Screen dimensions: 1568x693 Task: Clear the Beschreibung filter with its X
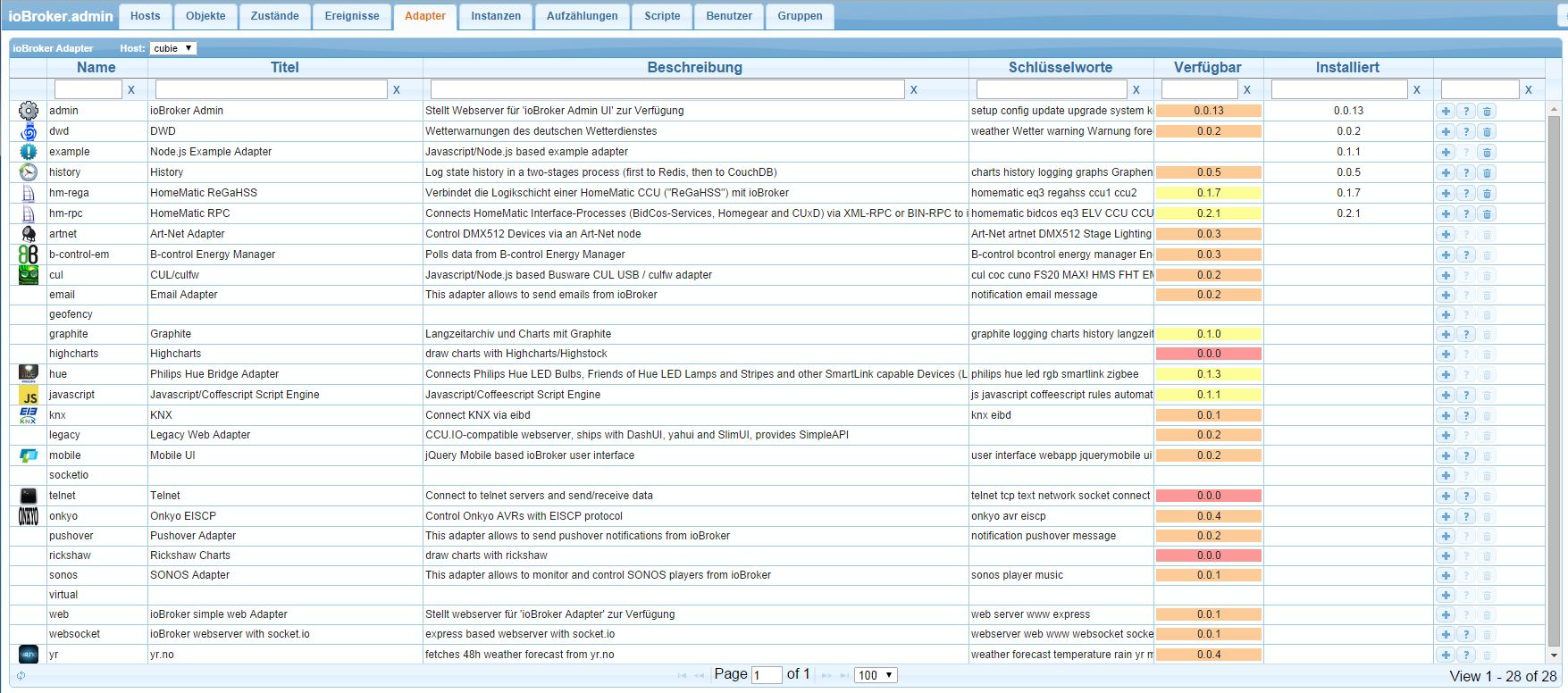click(914, 89)
